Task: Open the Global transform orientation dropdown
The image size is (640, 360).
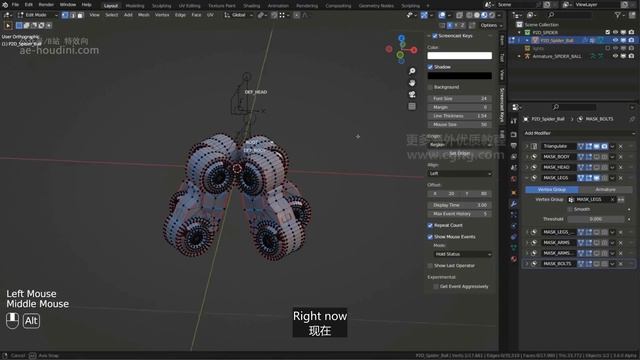Action: tap(238, 15)
